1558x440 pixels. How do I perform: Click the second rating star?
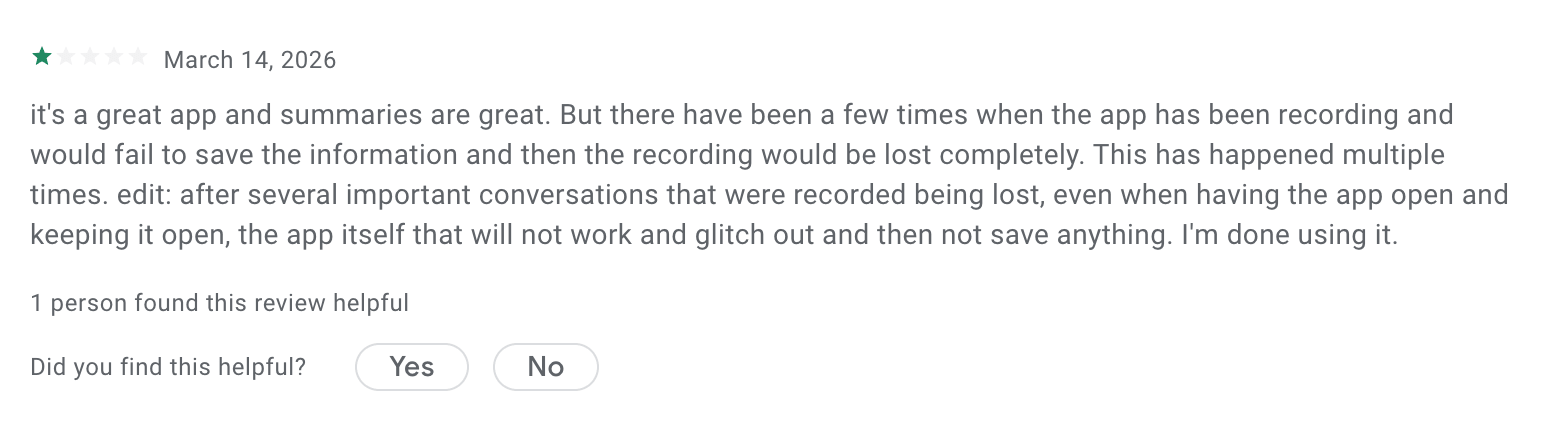coord(66,57)
